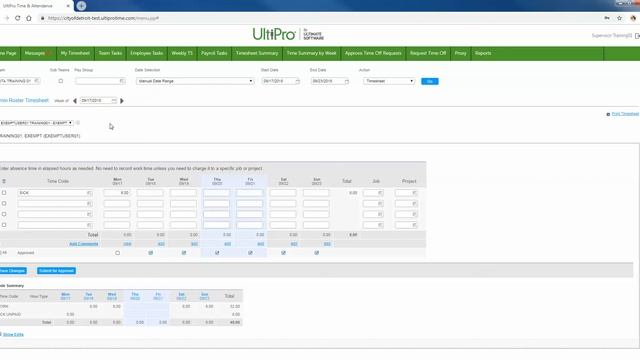Bookmark this page with the star icon
Viewport: 640px width, 360px height.
point(620,18)
